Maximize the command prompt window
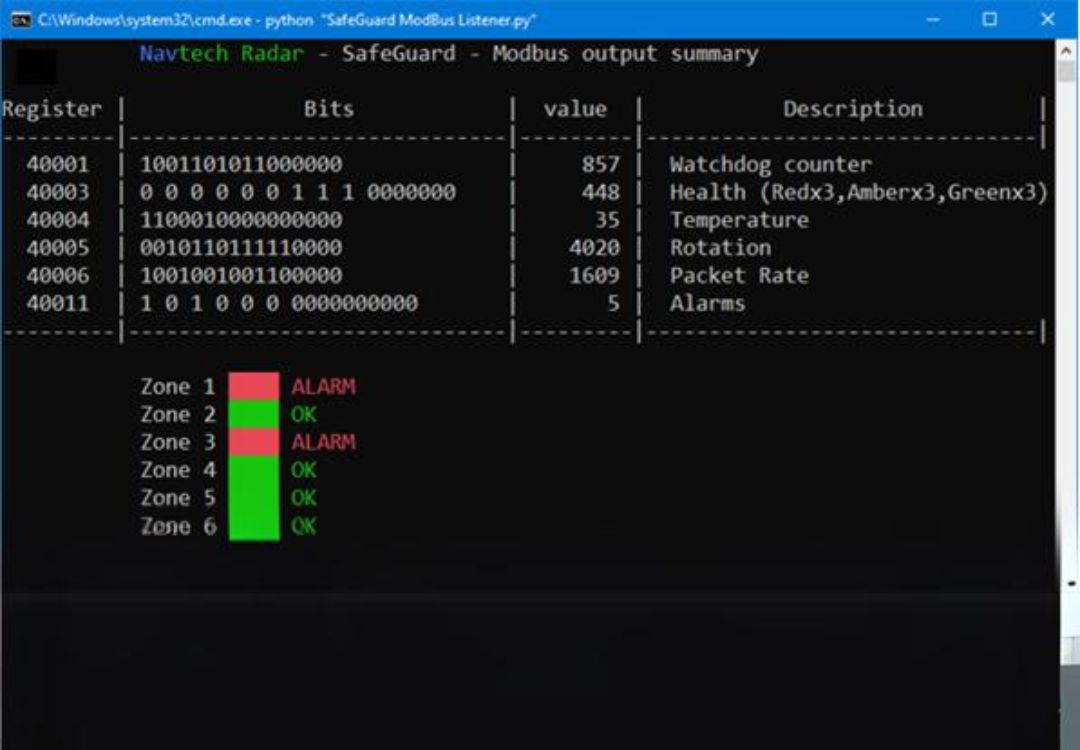Screen dimensions: 1080x750 click(989, 19)
